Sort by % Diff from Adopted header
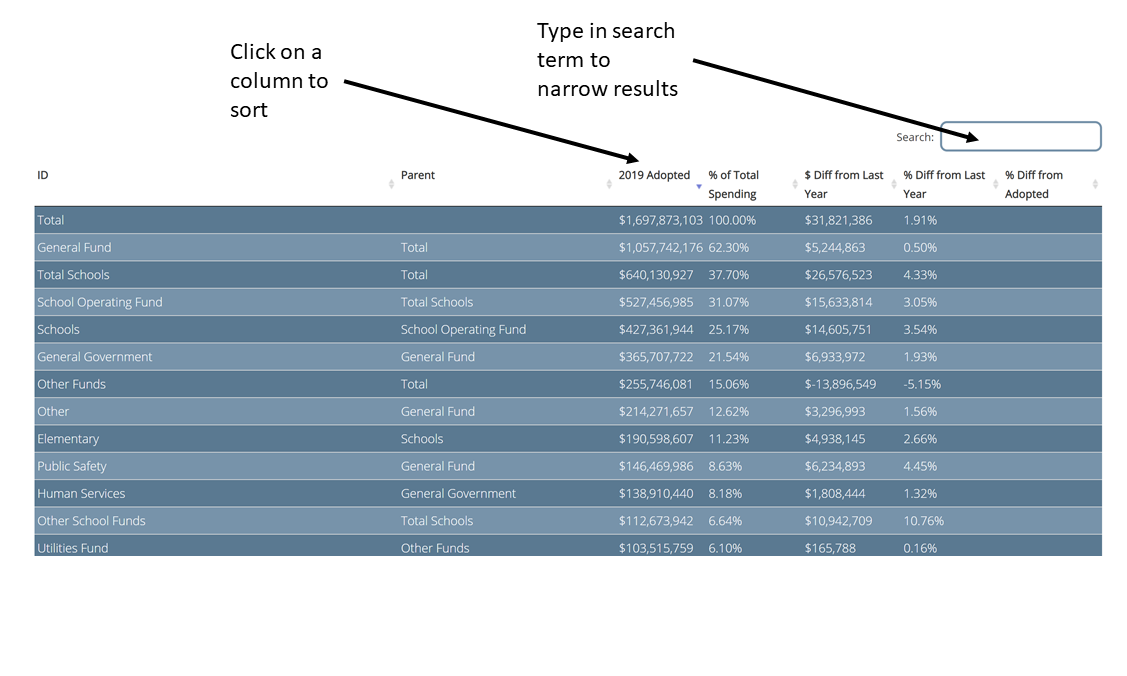1127x676 pixels. tap(1034, 184)
